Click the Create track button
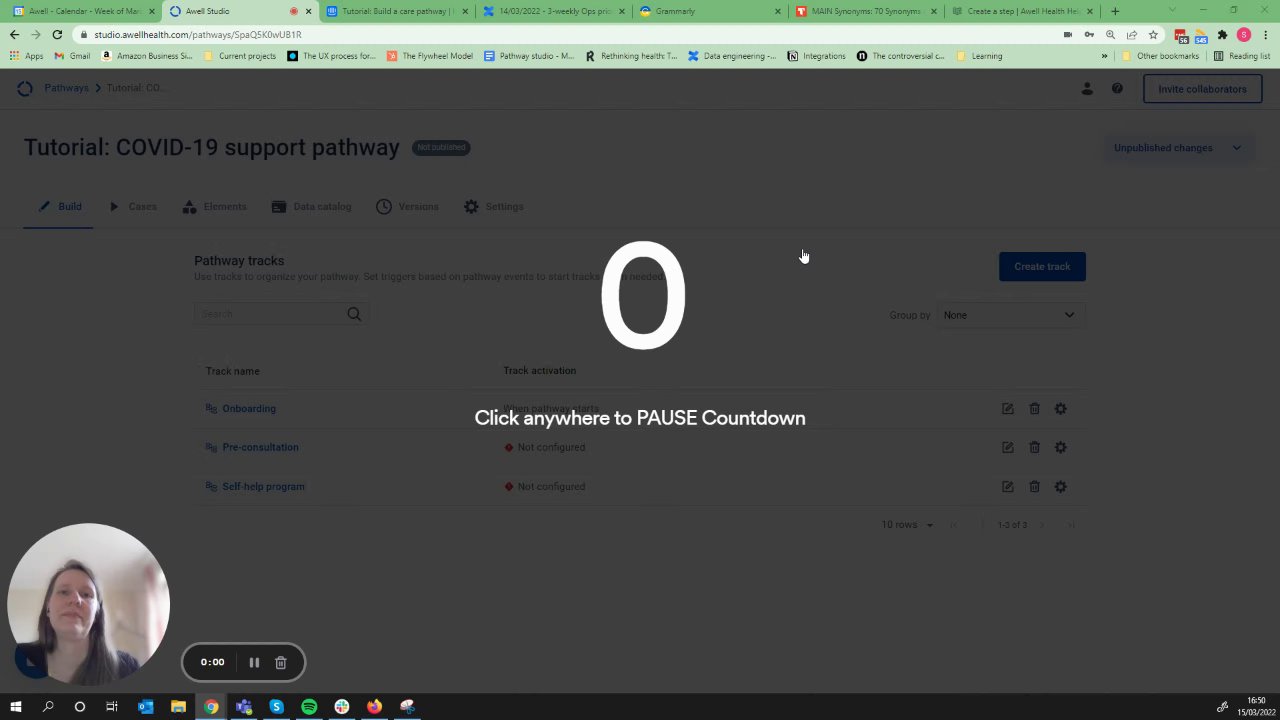This screenshot has height=720, width=1280. (x=1042, y=267)
